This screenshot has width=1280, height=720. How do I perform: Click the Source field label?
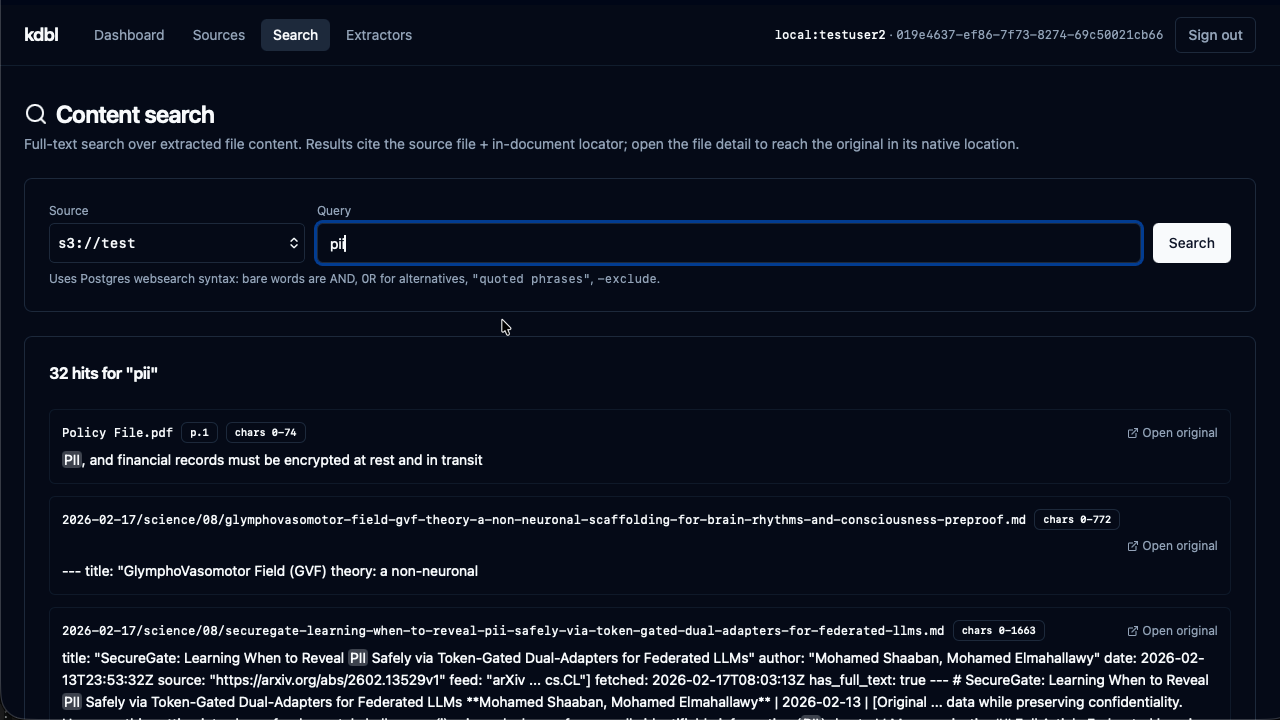tap(69, 211)
